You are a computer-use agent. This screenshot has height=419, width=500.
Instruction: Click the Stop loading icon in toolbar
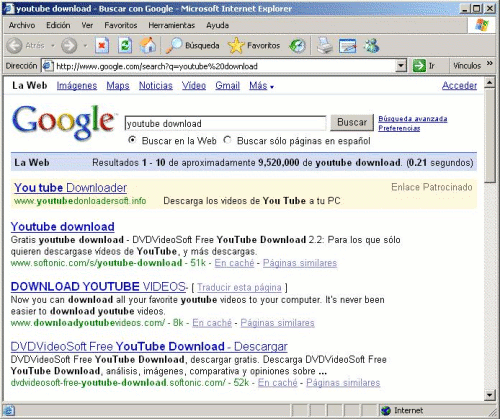(x=102, y=46)
